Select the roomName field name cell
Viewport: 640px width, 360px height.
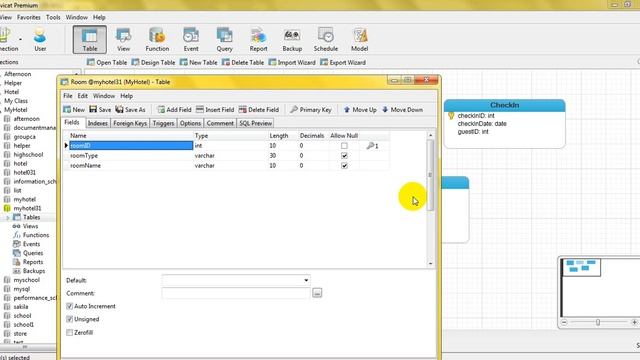tap(131, 165)
